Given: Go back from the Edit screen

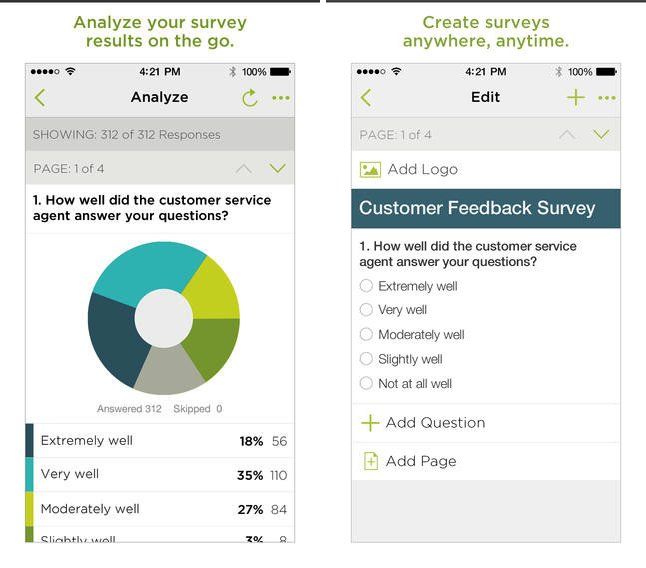Looking at the screenshot, I should pos(366,97).
